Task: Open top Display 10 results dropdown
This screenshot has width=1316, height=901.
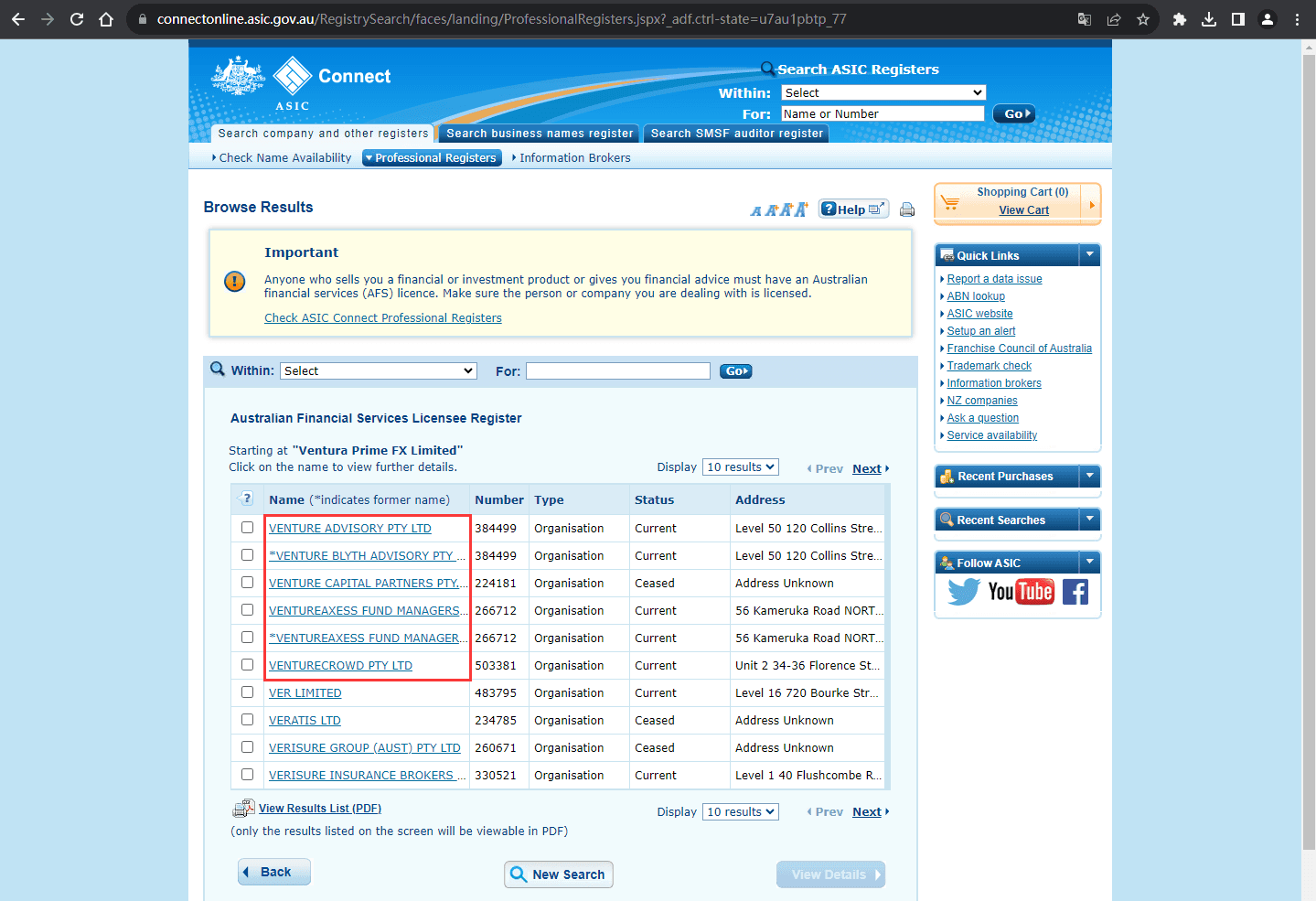Action: (x=741, y=467)
